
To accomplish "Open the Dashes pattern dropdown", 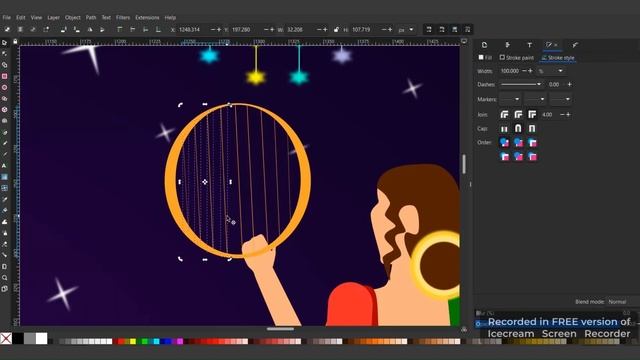I will [522, 84].
